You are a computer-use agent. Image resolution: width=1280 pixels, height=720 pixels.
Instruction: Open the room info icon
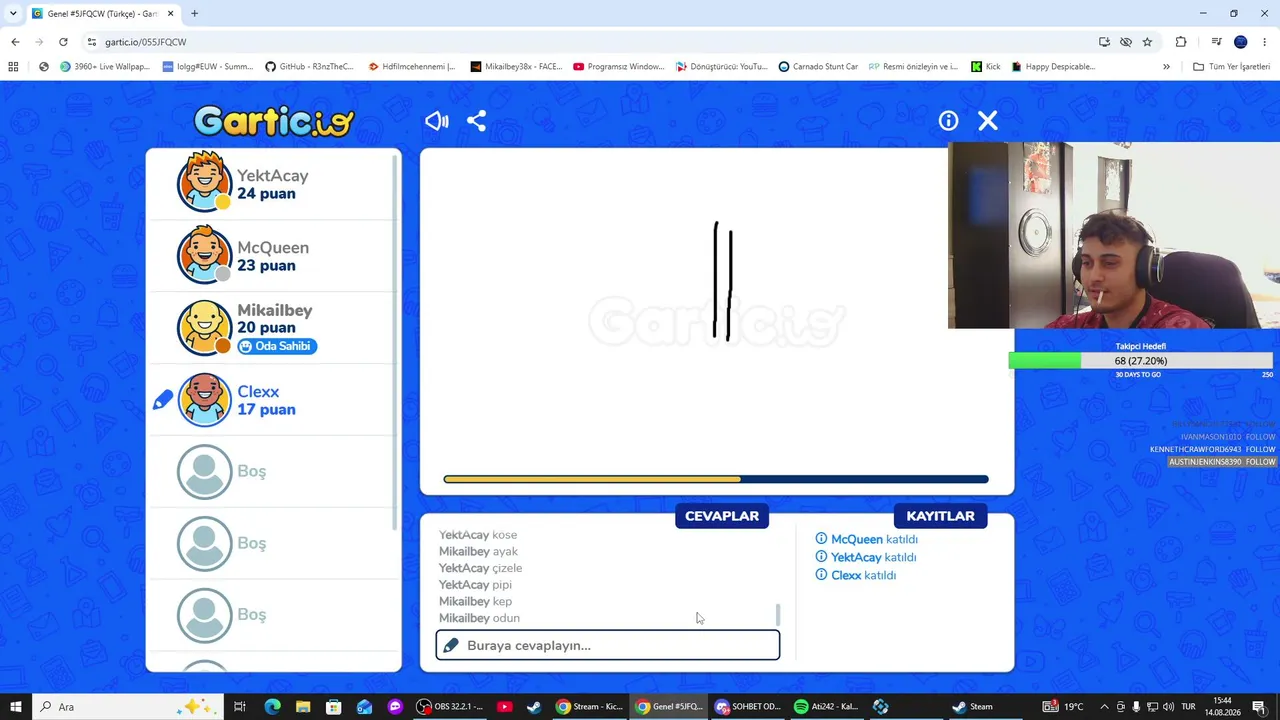tap(948, 121)
